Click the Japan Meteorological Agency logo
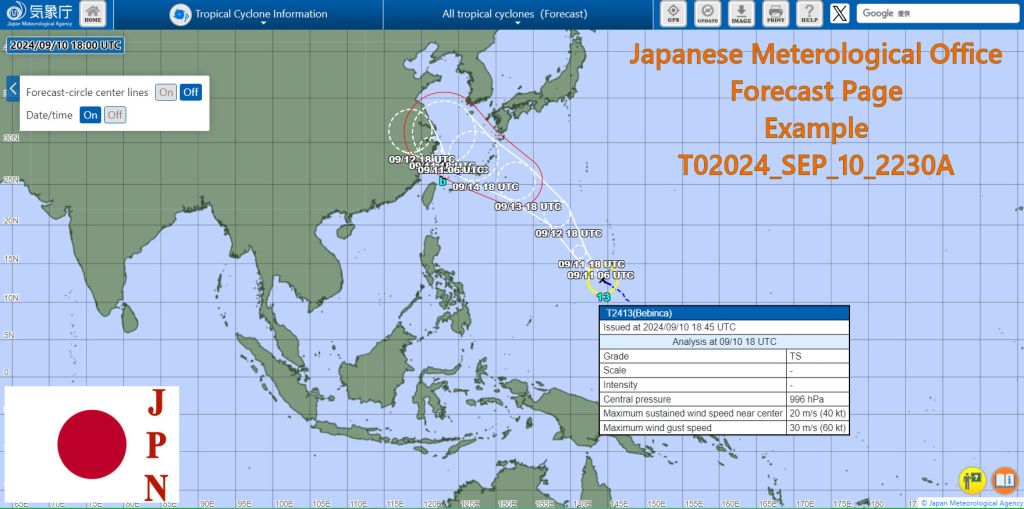 (36, 14)
